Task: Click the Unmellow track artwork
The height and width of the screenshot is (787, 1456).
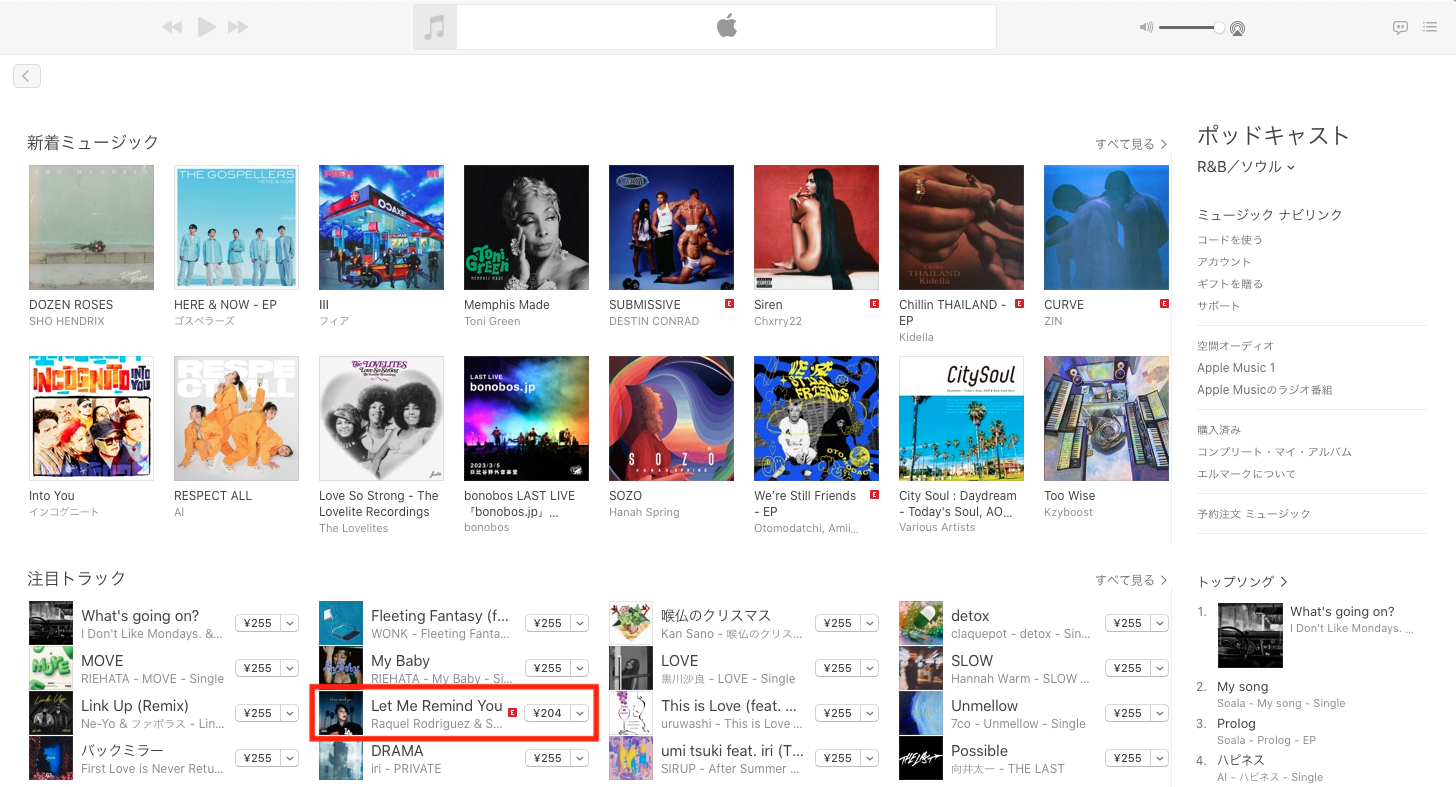Action: (x=921, y=713)
